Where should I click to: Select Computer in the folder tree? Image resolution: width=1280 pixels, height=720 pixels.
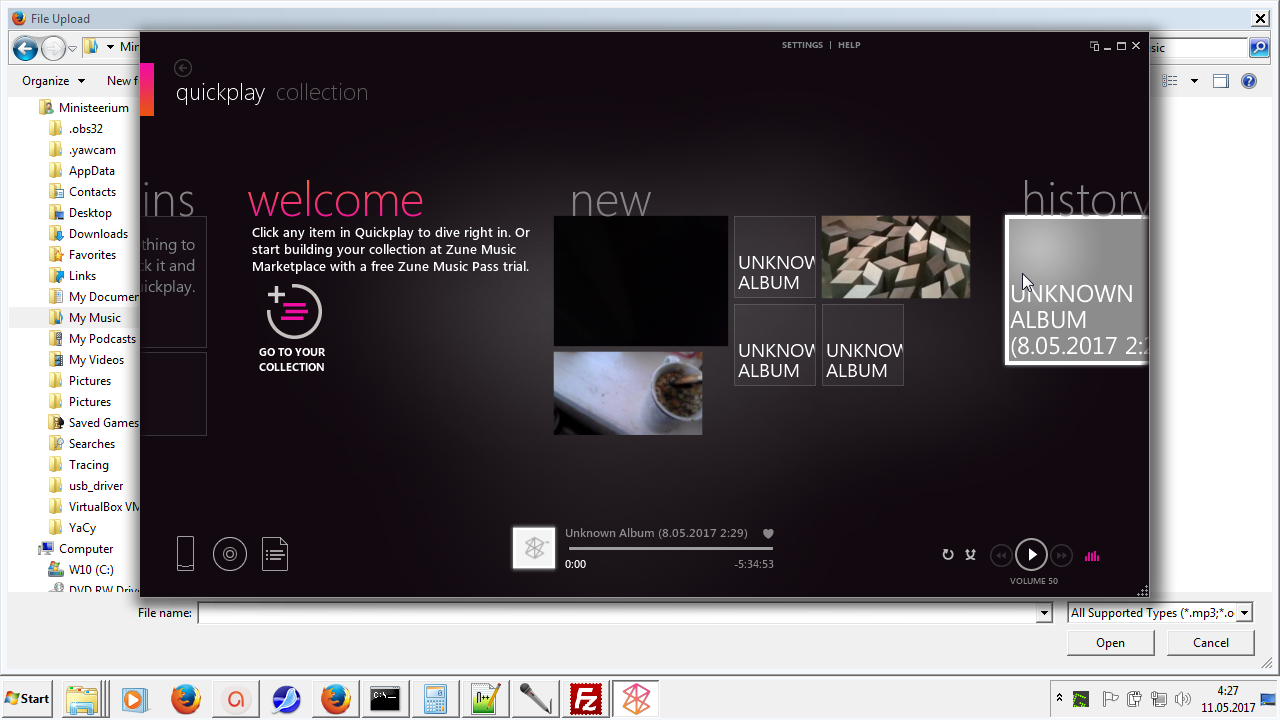[76, 549]
